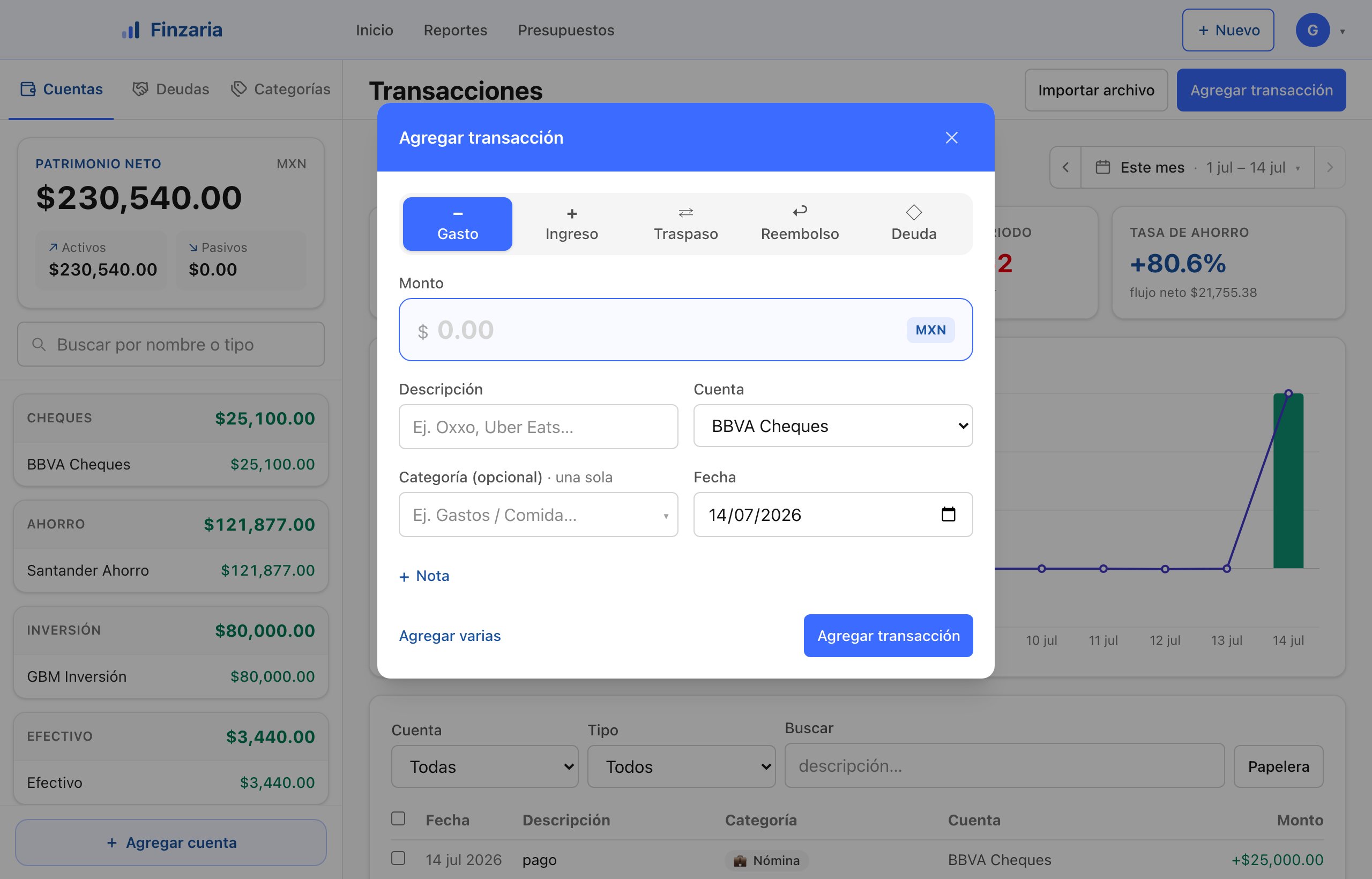Select the BBVA Cheques account row
1372x879 pixels.
(171, 464)
